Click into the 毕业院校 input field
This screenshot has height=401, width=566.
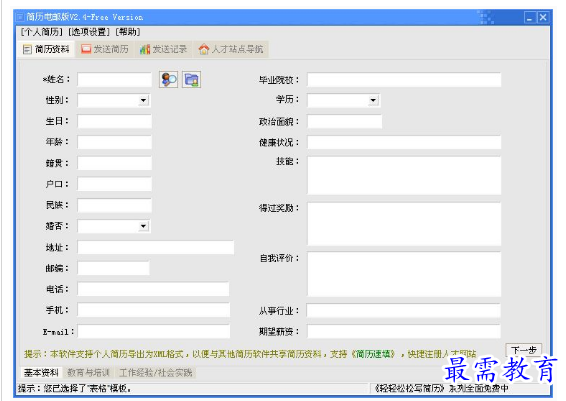(404, 79)
